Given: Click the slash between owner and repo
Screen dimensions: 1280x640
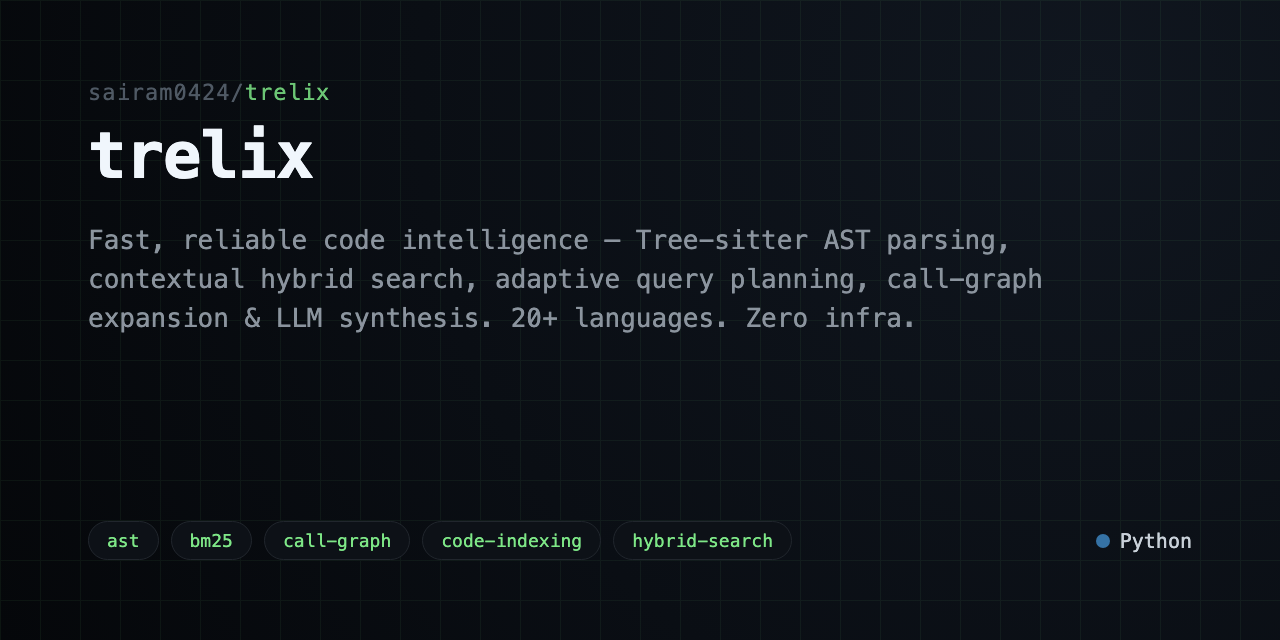Looking at the screenshot, I should 237,93.
